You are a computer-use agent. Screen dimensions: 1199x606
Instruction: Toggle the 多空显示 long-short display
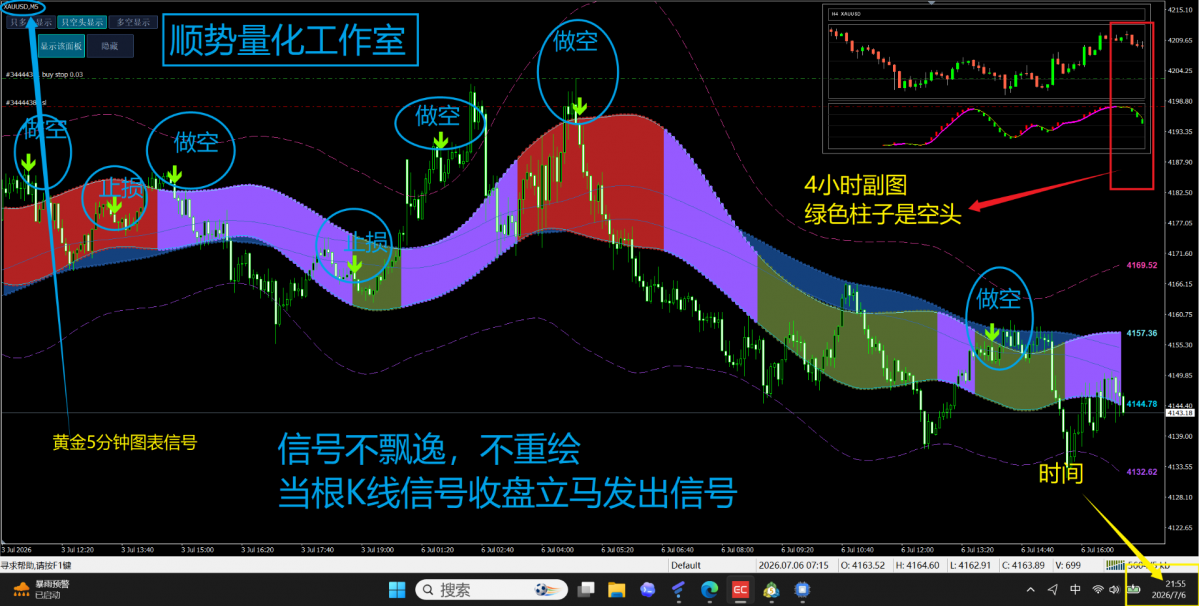(x=133, y=22)
